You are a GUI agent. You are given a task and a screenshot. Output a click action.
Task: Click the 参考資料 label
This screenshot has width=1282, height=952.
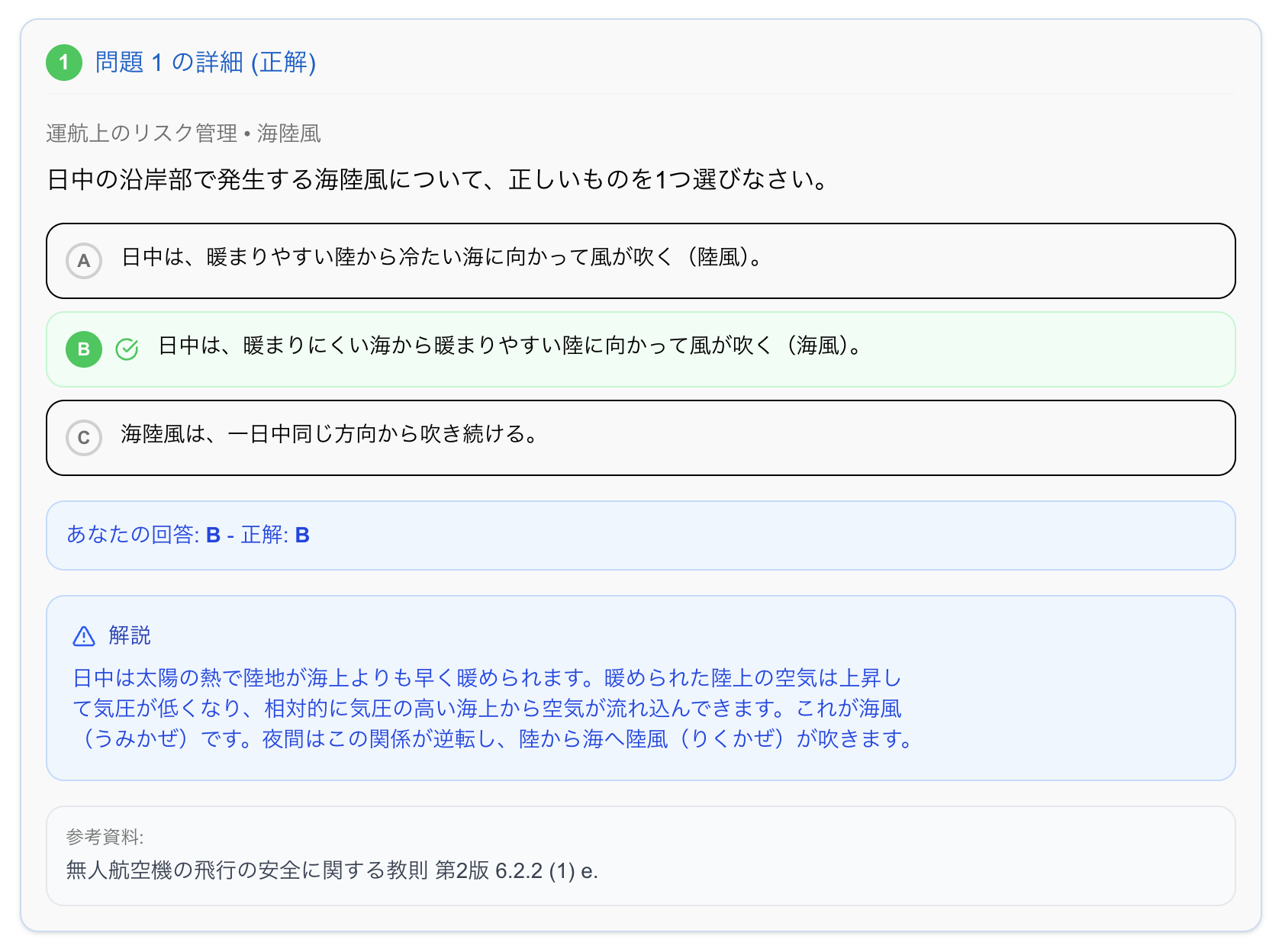[x=105, y=838]
